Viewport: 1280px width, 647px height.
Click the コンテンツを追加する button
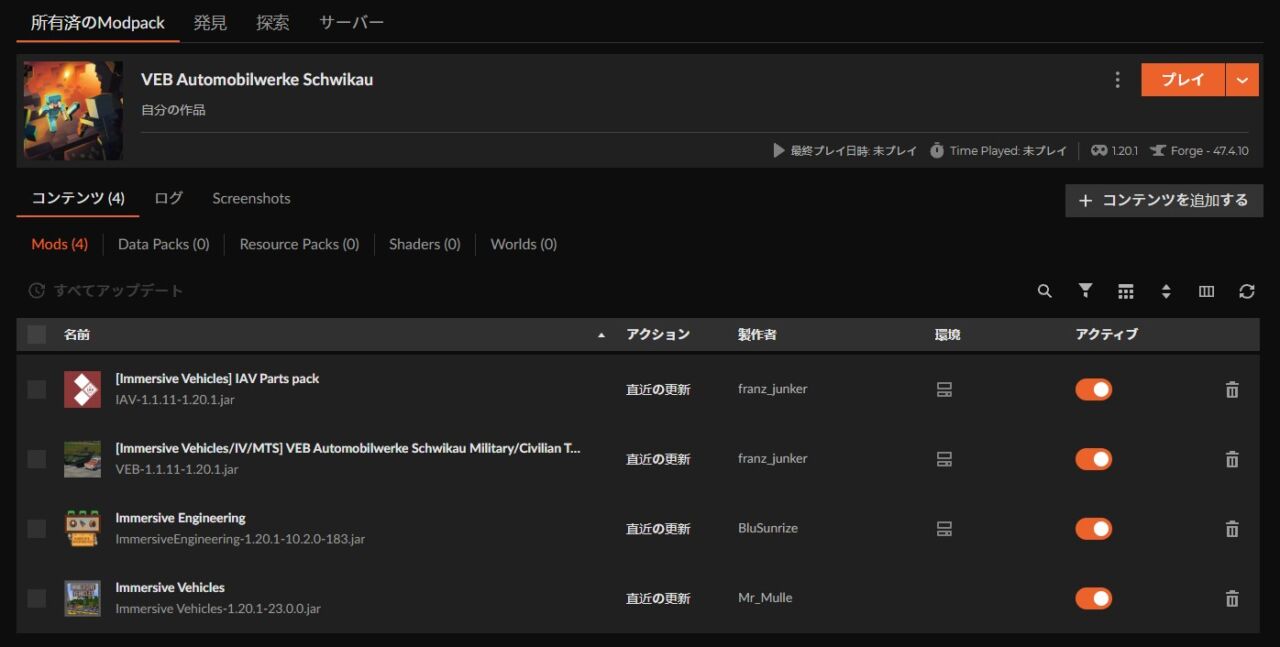[x=1163, y=200]
